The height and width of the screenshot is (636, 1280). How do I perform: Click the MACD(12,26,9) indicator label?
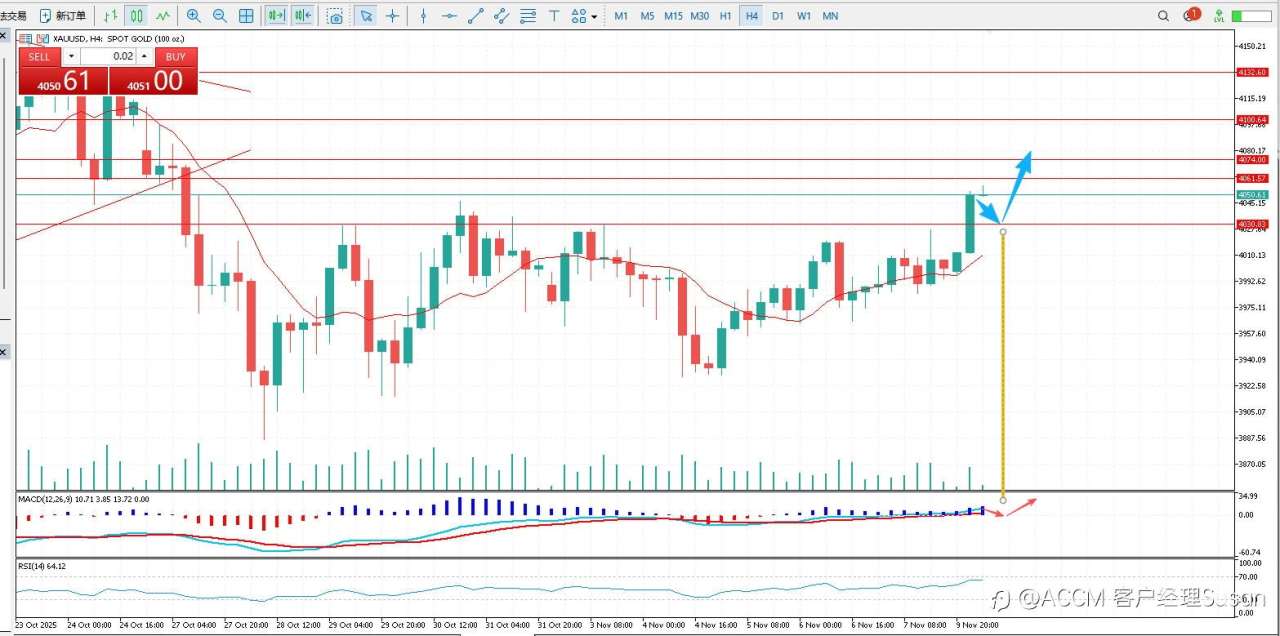83,498
